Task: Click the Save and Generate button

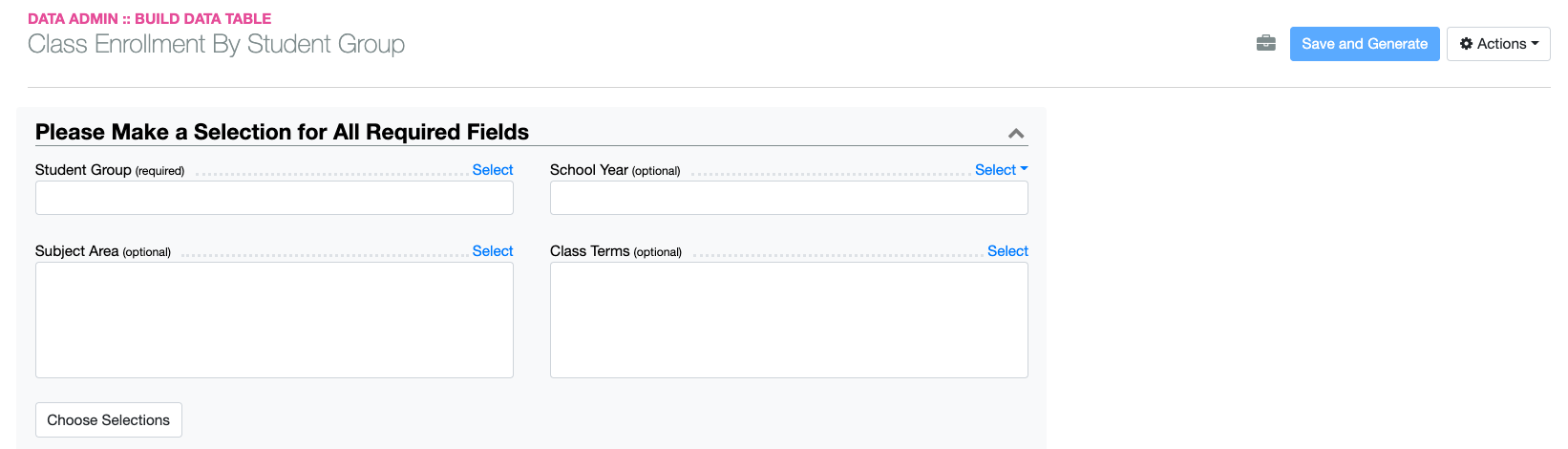Action: point(1364,44)
